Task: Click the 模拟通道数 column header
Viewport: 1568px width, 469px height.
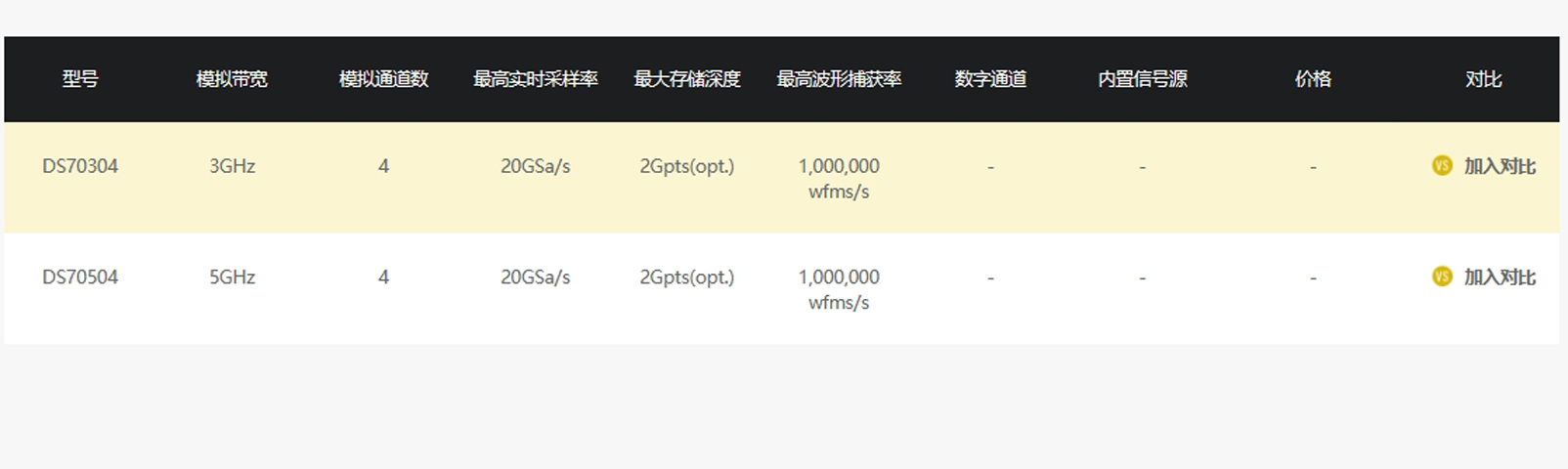Action: 383,79
